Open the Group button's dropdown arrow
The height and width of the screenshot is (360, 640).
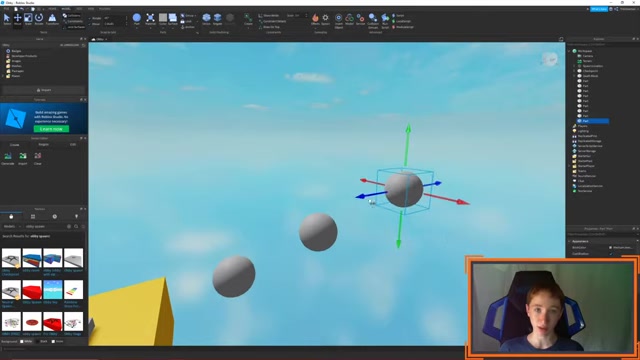(x=196, y=16)
